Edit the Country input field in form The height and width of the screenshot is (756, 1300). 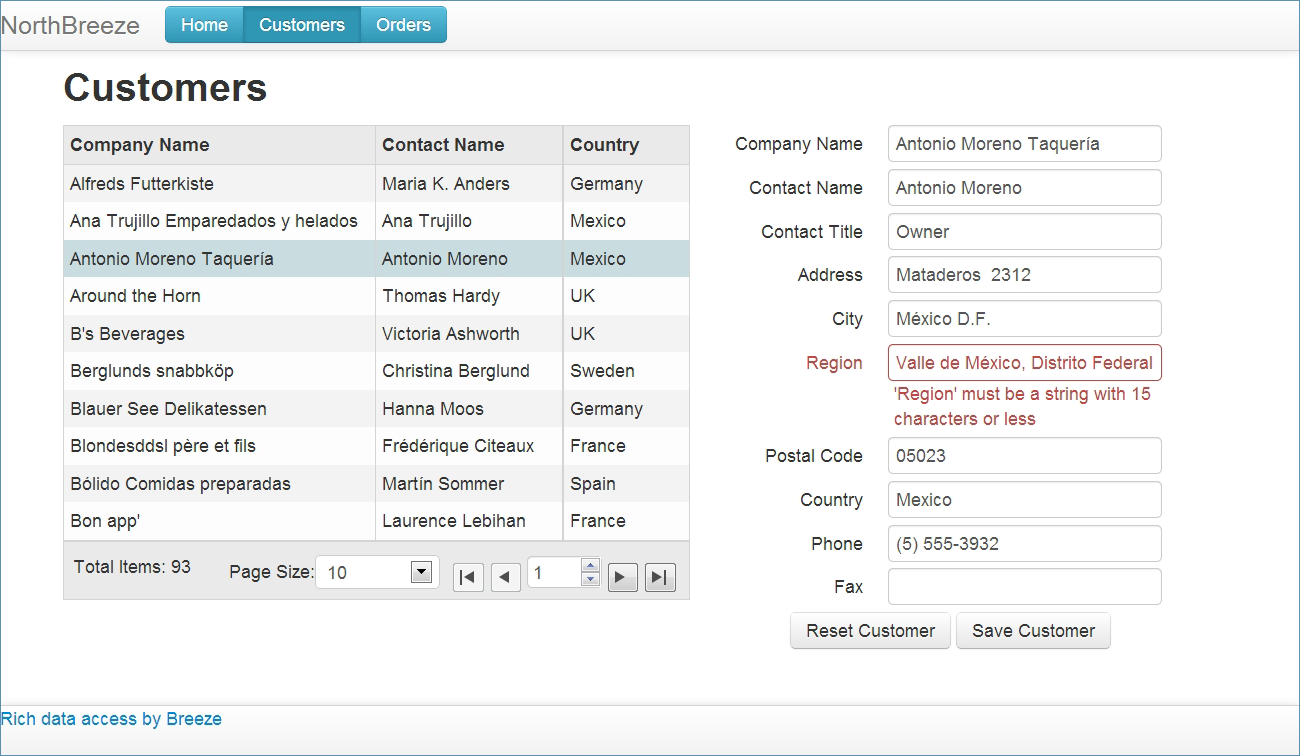tap(1024, 499)
